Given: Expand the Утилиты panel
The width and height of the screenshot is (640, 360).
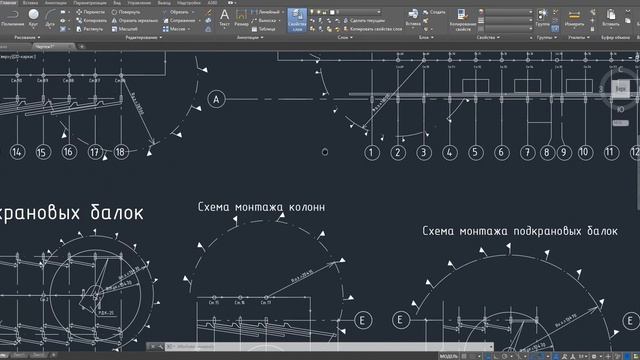Looking at the screenshot, I should pyautogui.click(x=578, y=38).
